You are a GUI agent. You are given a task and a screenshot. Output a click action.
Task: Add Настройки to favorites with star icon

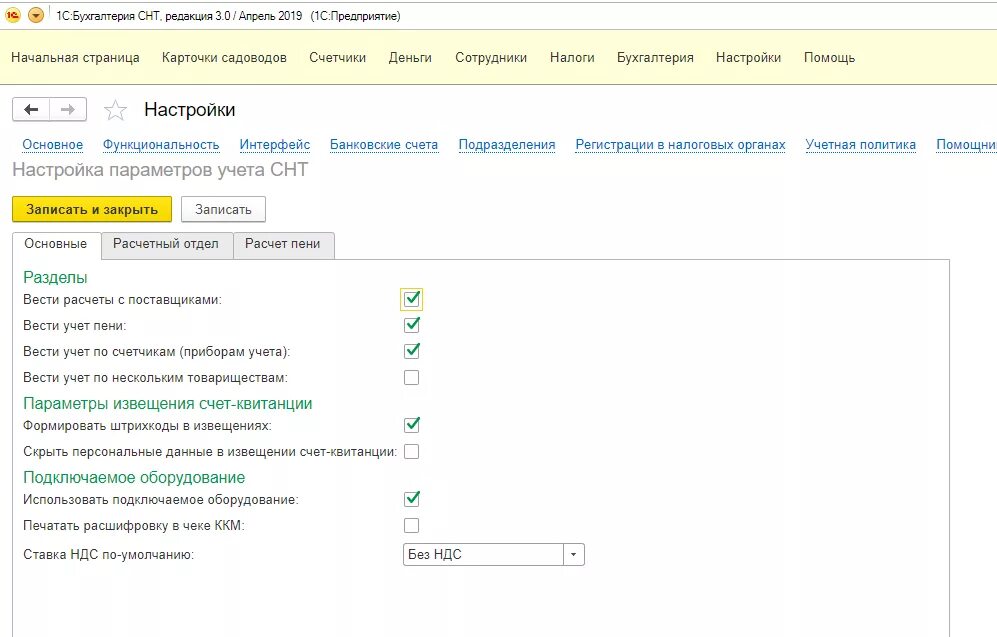[x=115, y=111]
